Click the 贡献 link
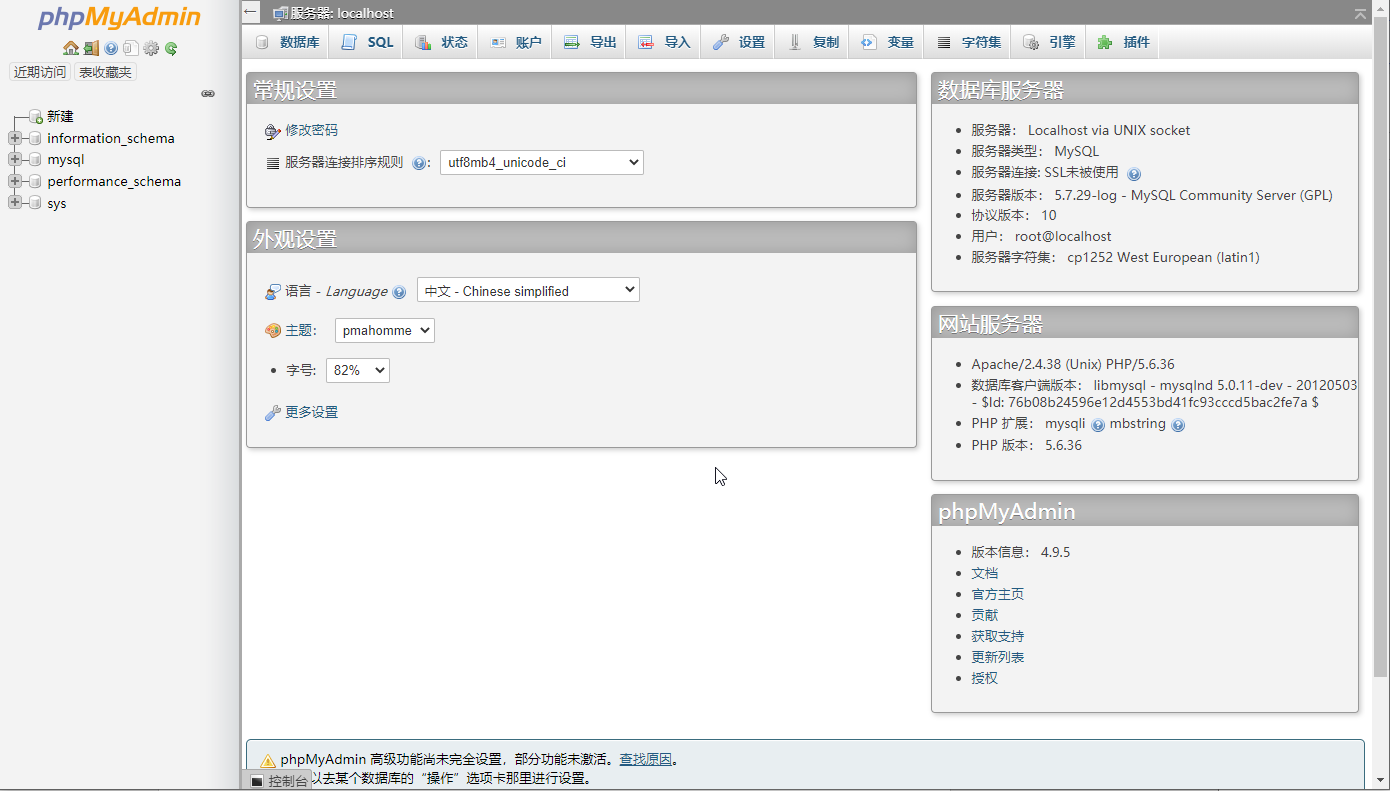The width and height of the screenshot is (1390, 791). tap(984, 615)
